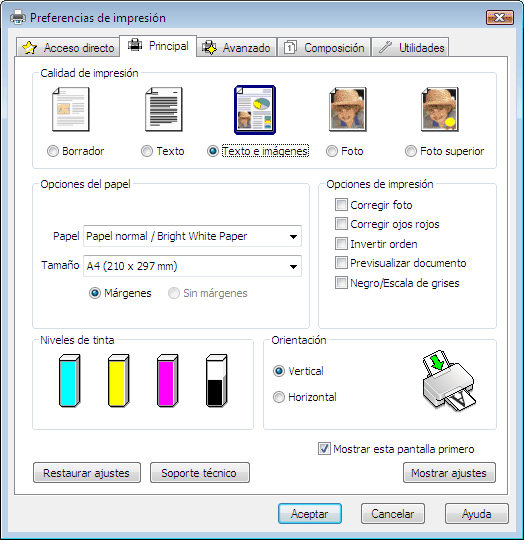
Task: Choose the Texto quality page icon
Action: click(164, 110)
